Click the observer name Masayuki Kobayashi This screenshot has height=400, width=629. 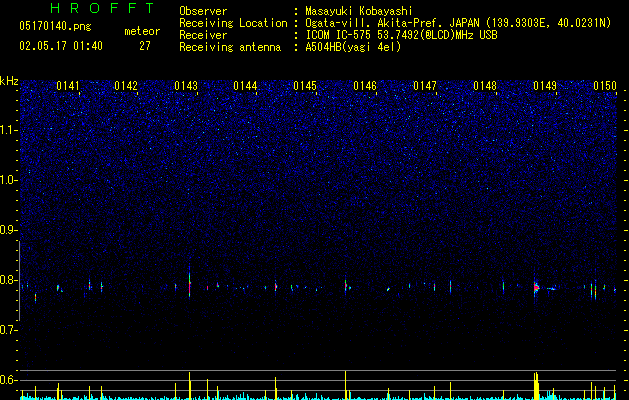pyautogui.click(x=359, y=11)
